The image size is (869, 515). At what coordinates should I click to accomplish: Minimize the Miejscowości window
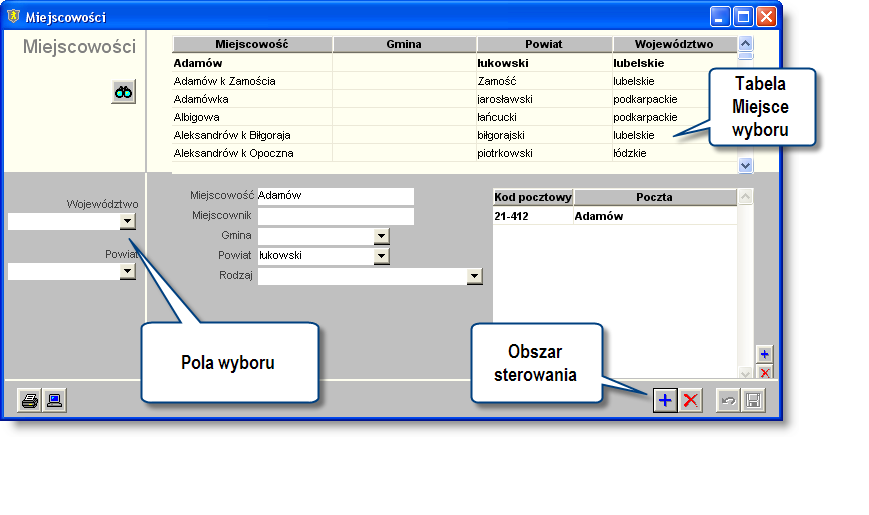[x=720, y=17]
